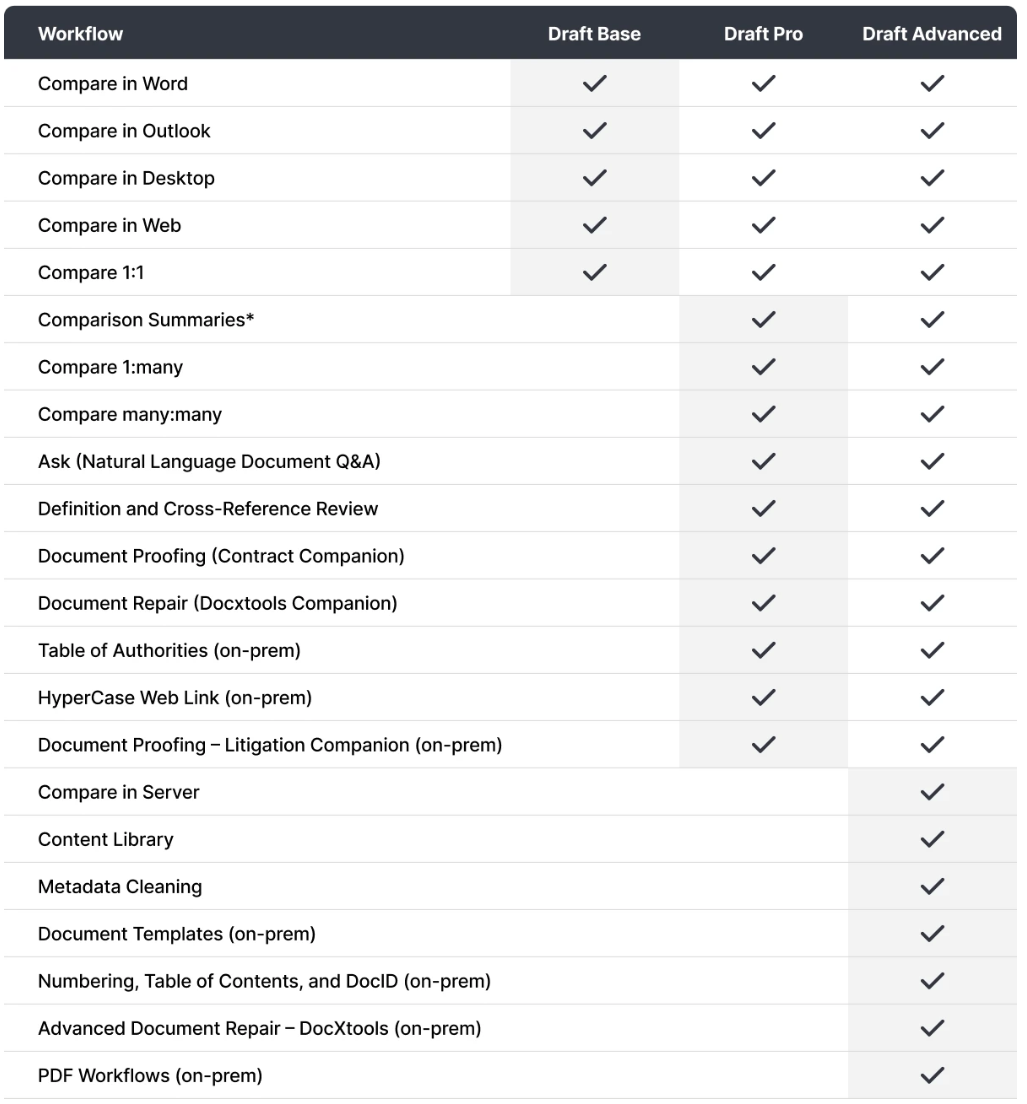Click Draft Advanced checkmark for Compare in Web

932,226
